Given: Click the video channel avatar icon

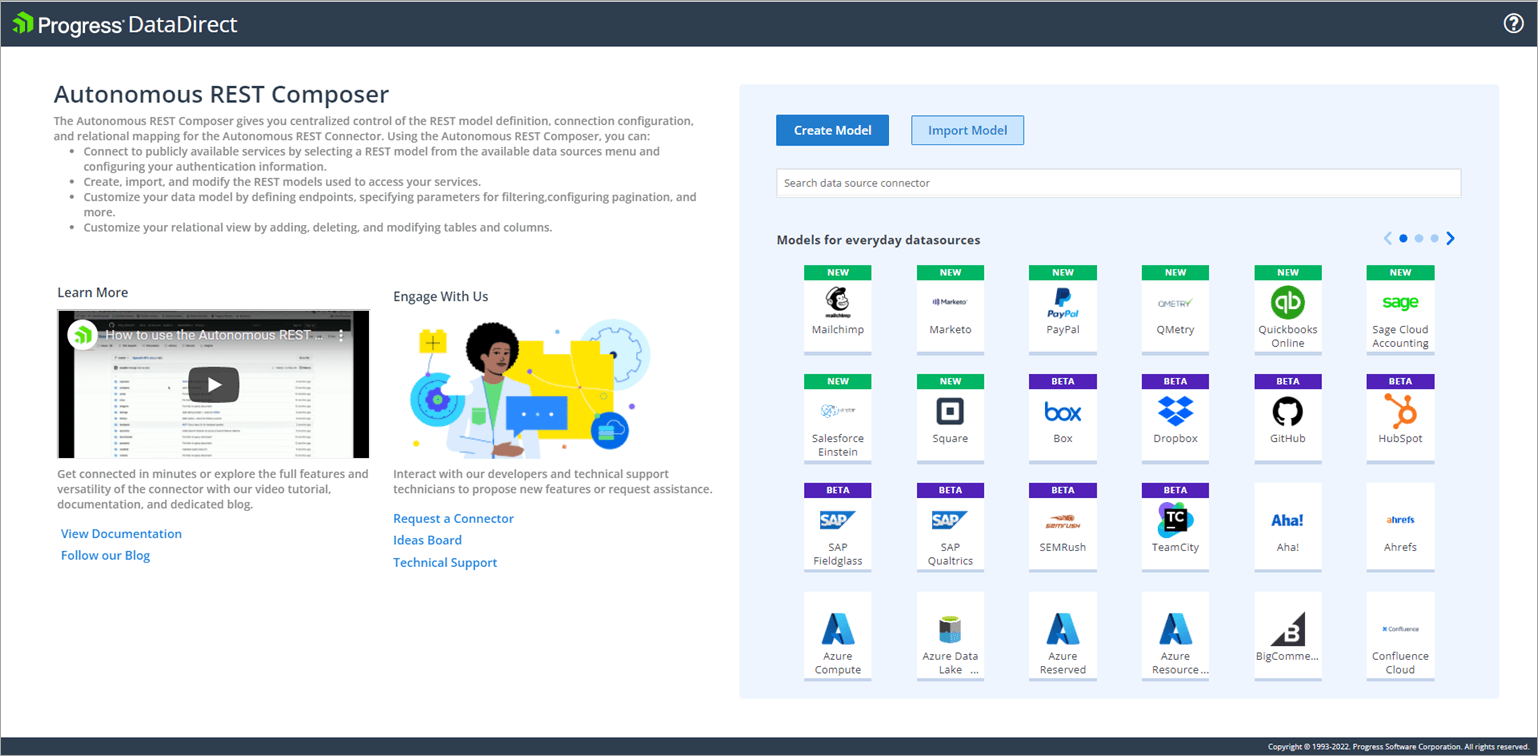Looking at the screenshot, I should [x=82, y=335].
